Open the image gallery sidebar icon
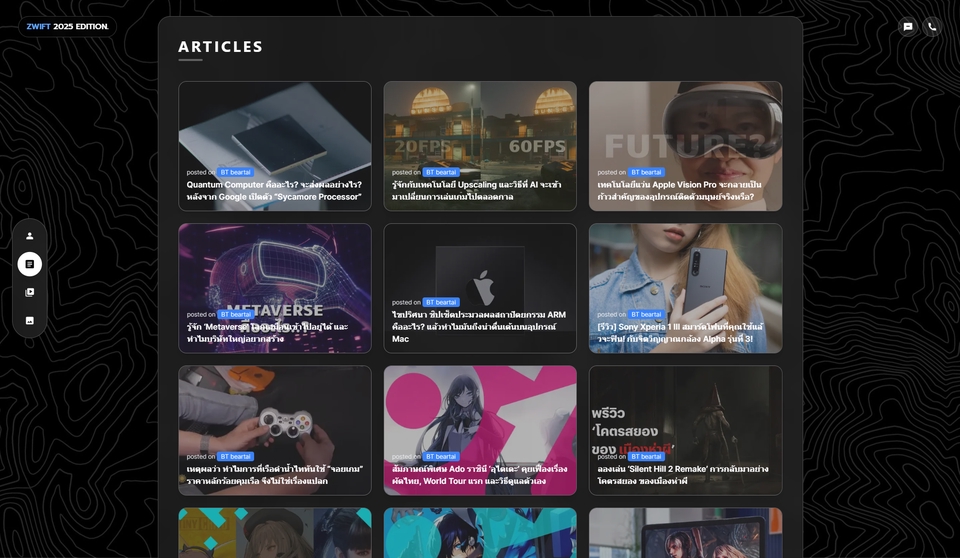960x558 pixels. (29, 320)
